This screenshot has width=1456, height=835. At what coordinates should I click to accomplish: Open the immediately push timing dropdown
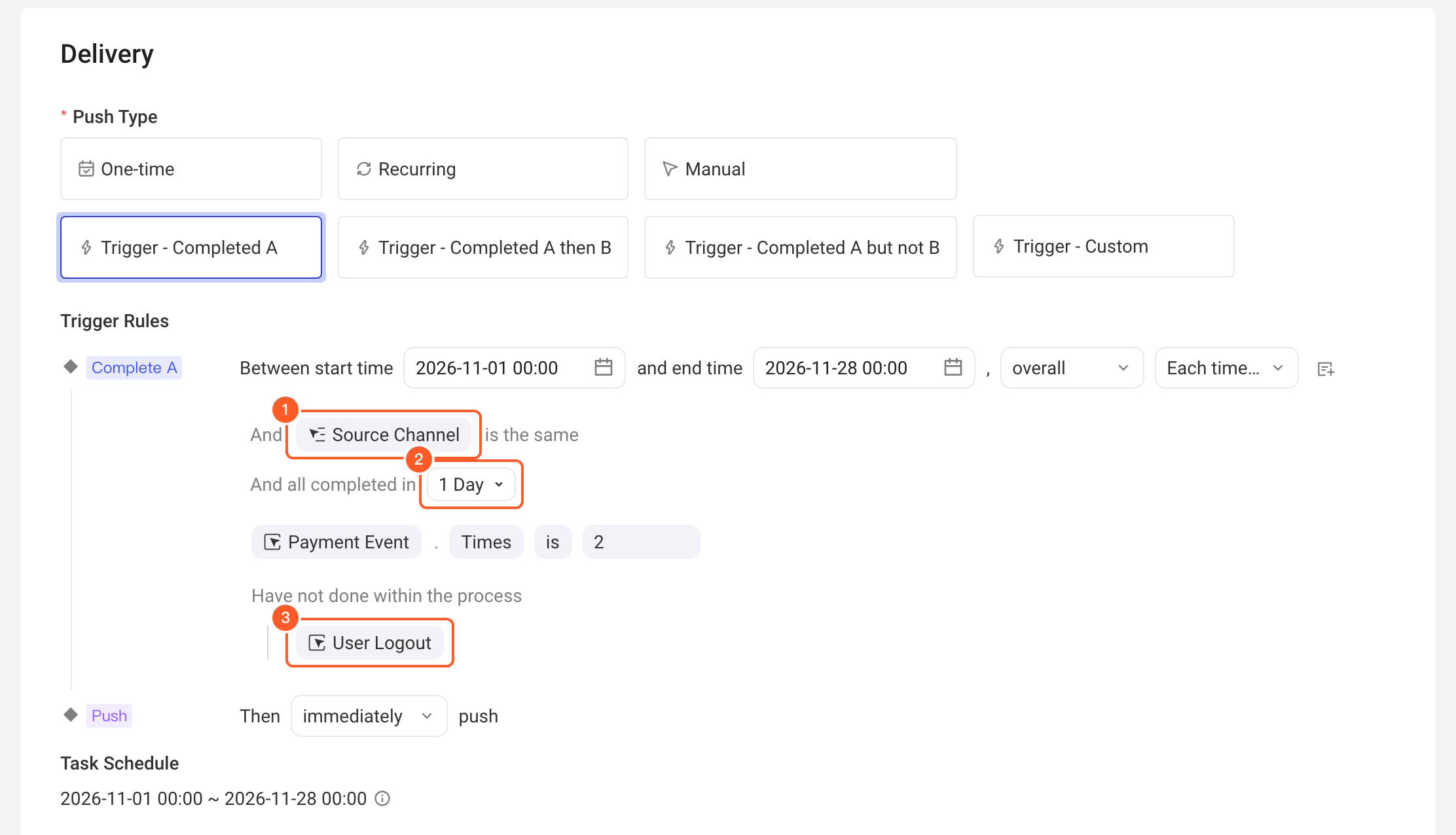point(369,716)
